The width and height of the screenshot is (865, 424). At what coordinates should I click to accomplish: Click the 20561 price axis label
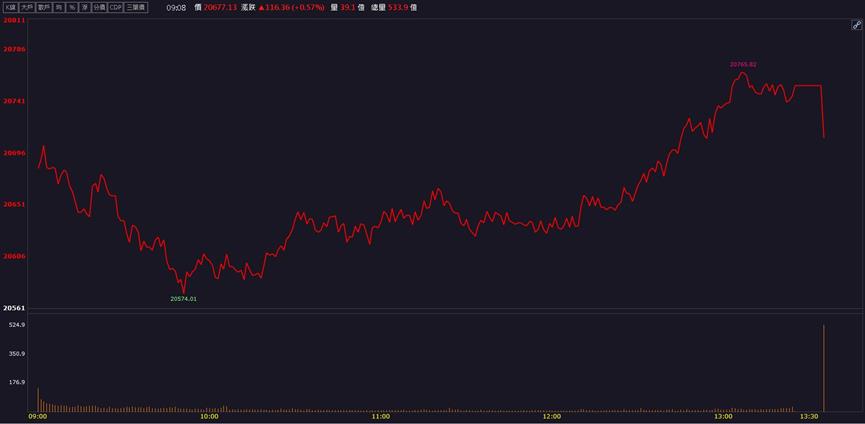14,308
